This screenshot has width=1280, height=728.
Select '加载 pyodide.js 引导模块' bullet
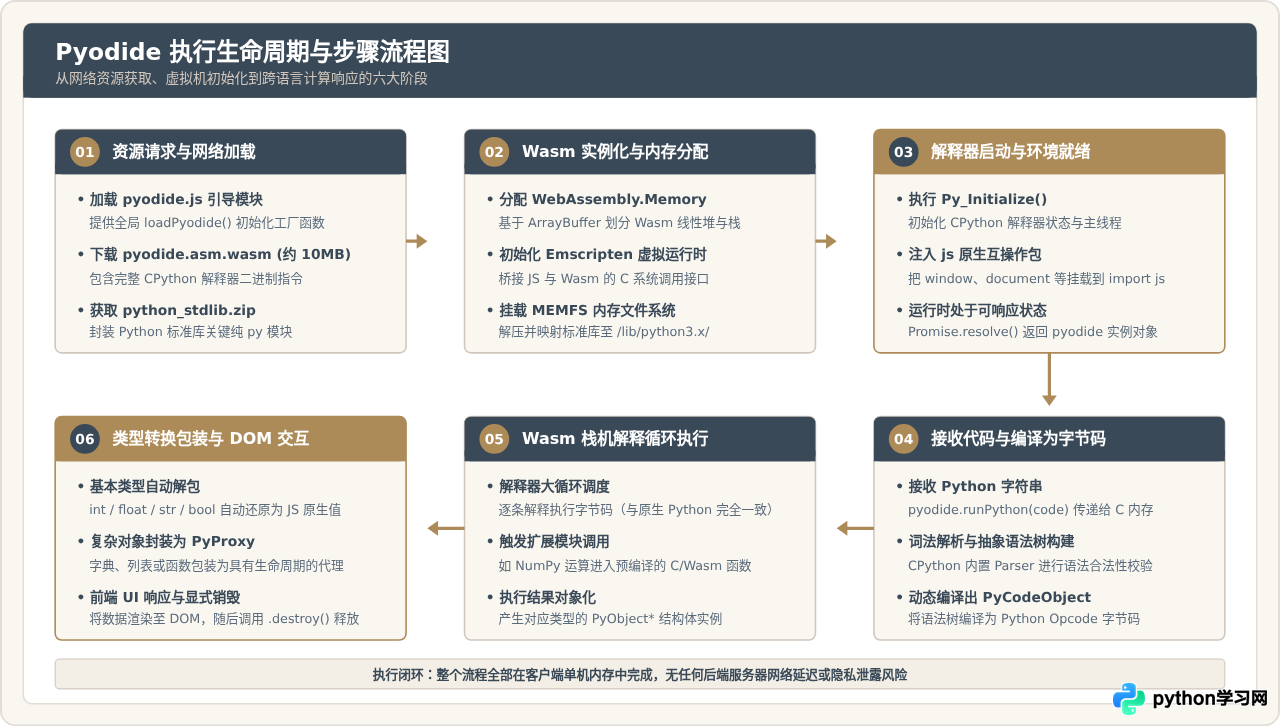170,199
